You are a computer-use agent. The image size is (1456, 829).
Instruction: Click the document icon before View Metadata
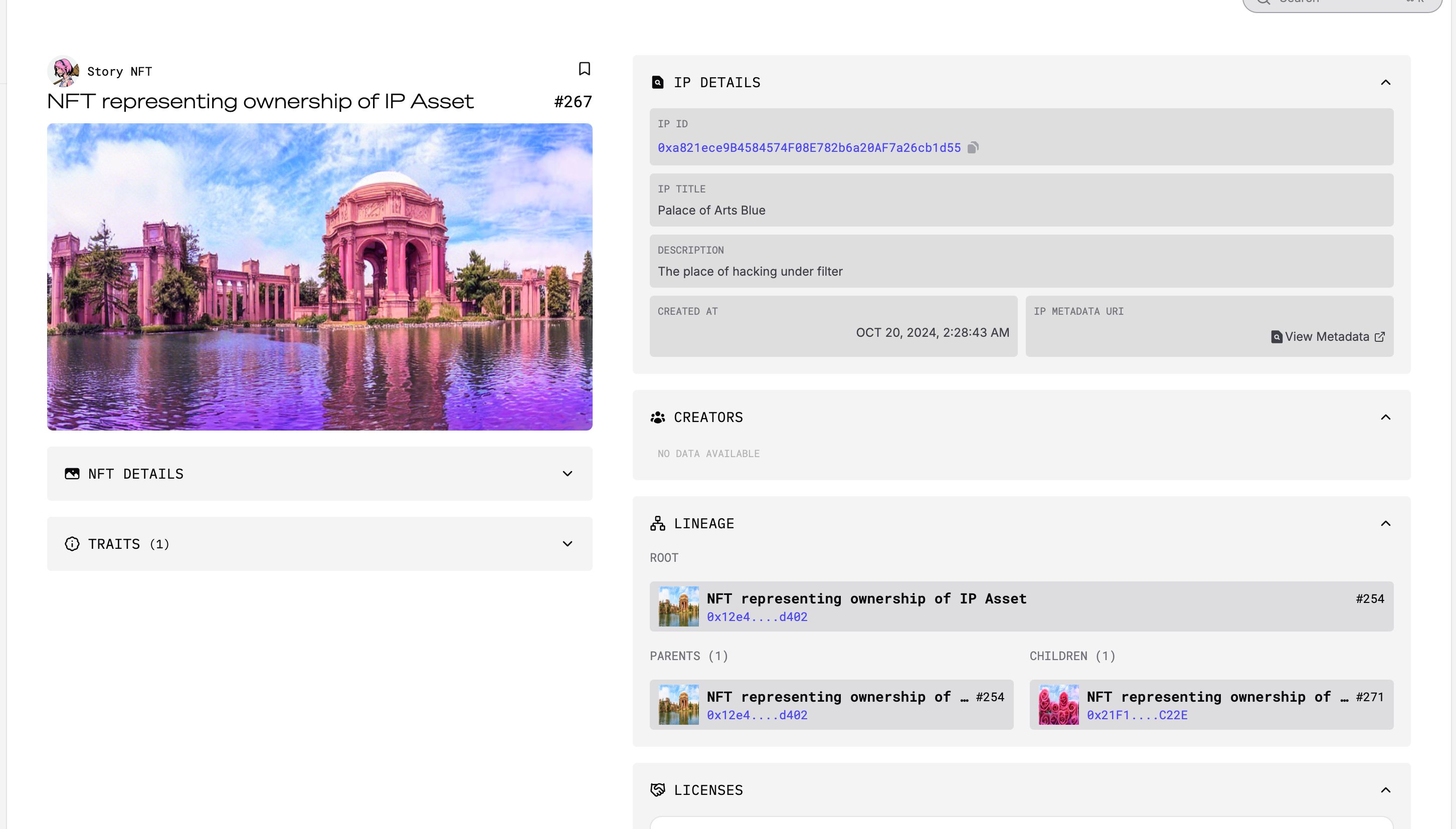pos(1277,336)
